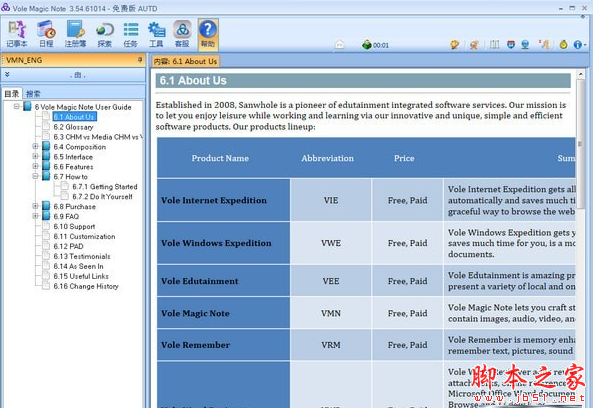Switch to the 搜索 search tab
593x408 pixels.
(x=33, y=93)
